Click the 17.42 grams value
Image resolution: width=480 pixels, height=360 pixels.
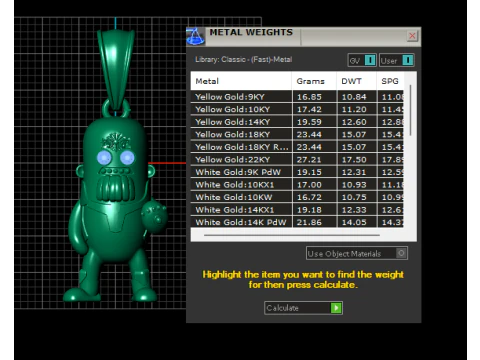(x=309, y=109)
